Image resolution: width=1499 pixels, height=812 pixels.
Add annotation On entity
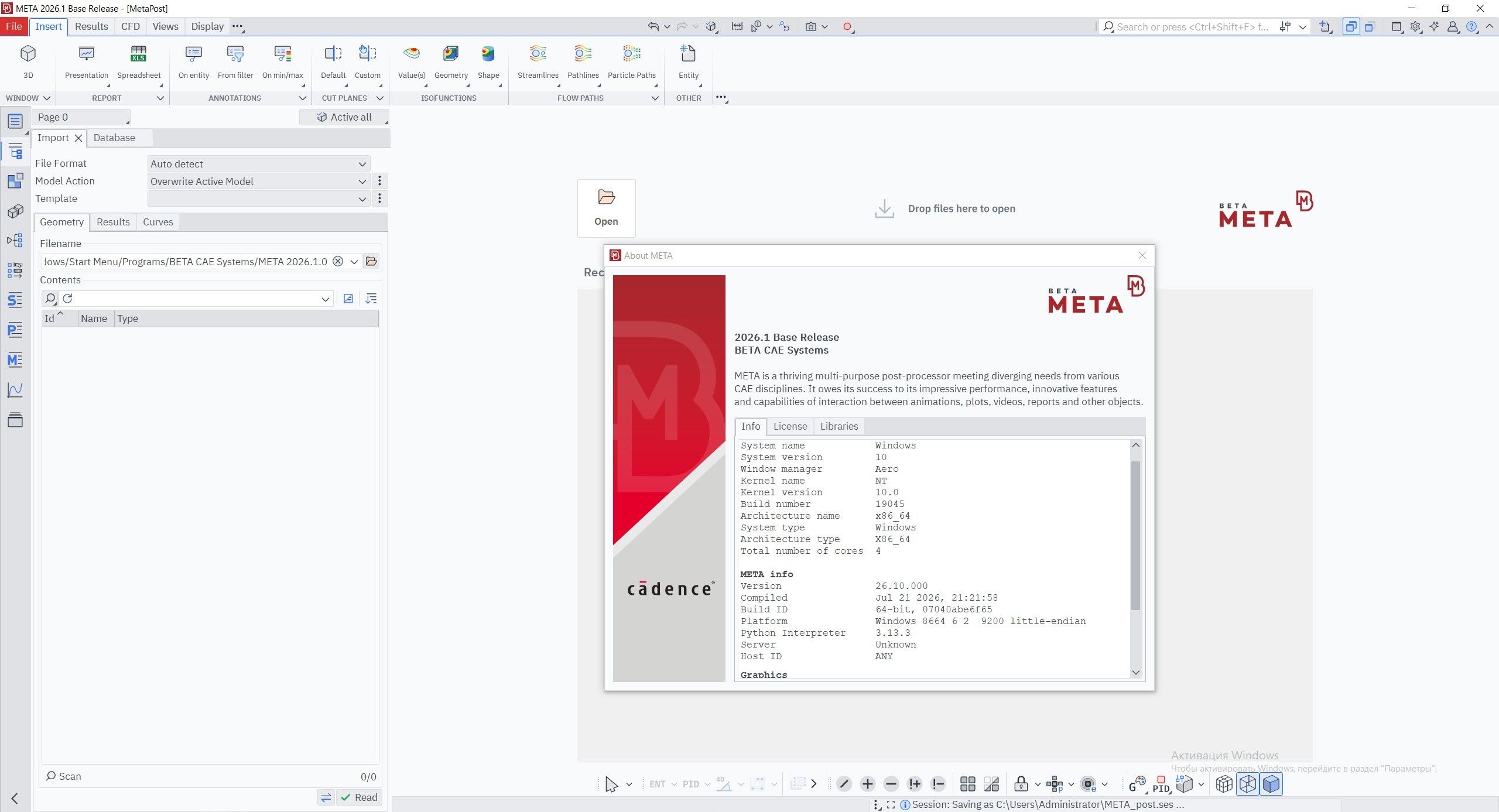point(194,61)
